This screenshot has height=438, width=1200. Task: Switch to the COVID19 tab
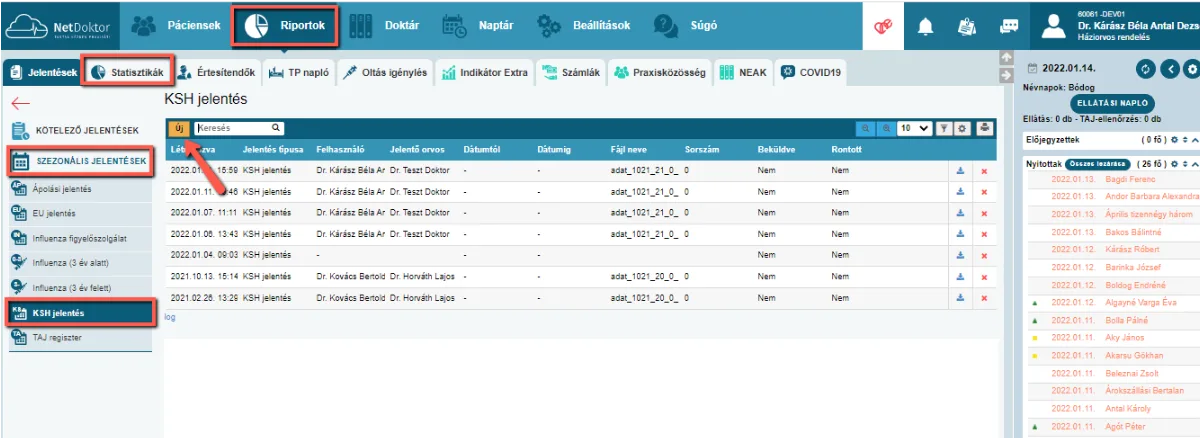(811, 72)
